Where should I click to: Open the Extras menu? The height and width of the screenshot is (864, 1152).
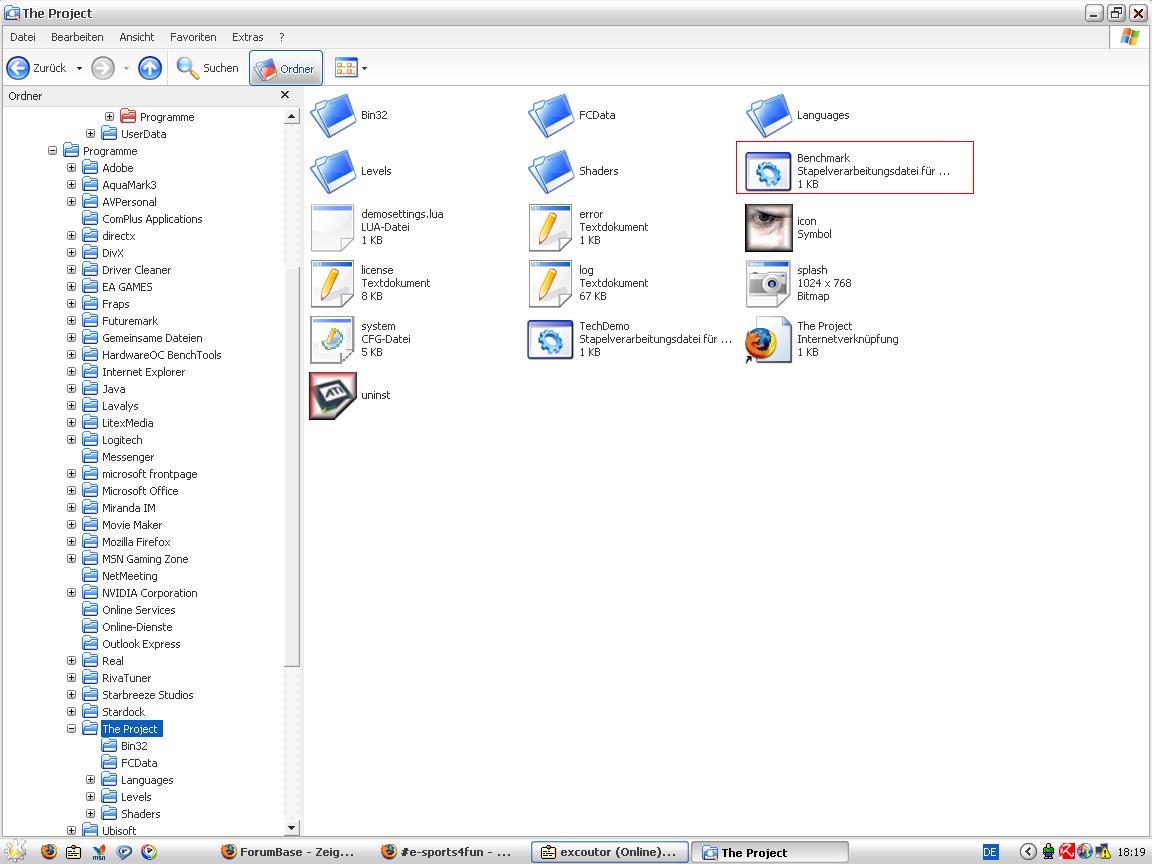pyautogui.click(x=248, y=37)
